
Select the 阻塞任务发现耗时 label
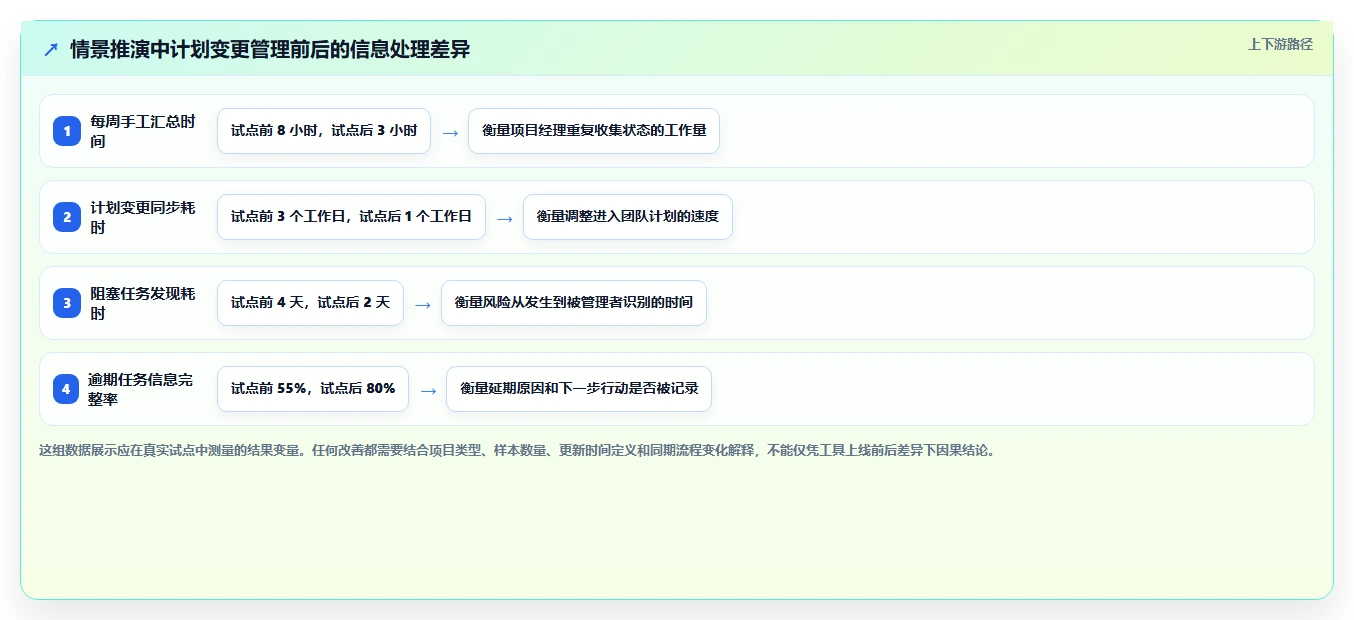click(x=143, y=303)
